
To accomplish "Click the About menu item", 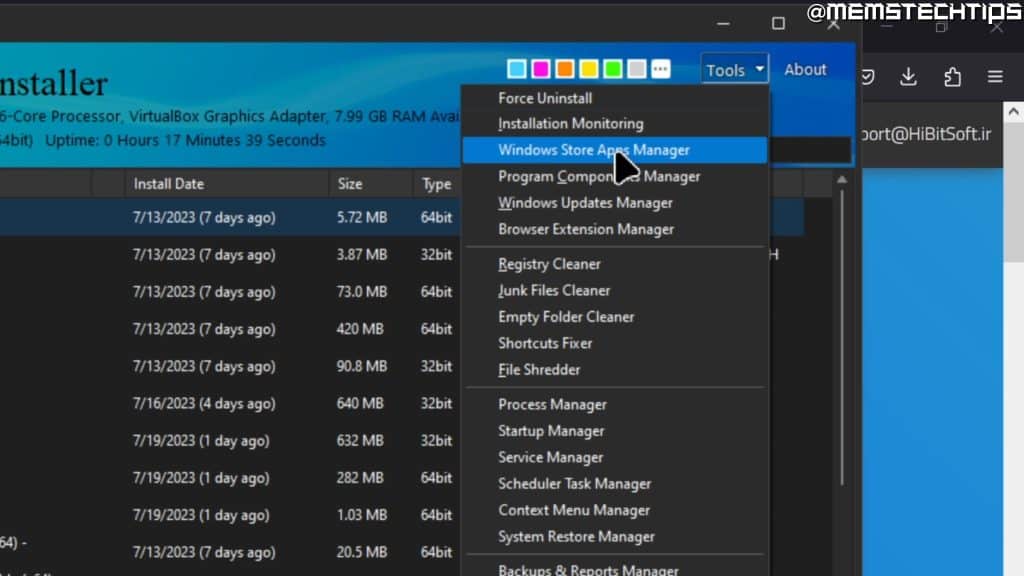I will tap(804, 69).
